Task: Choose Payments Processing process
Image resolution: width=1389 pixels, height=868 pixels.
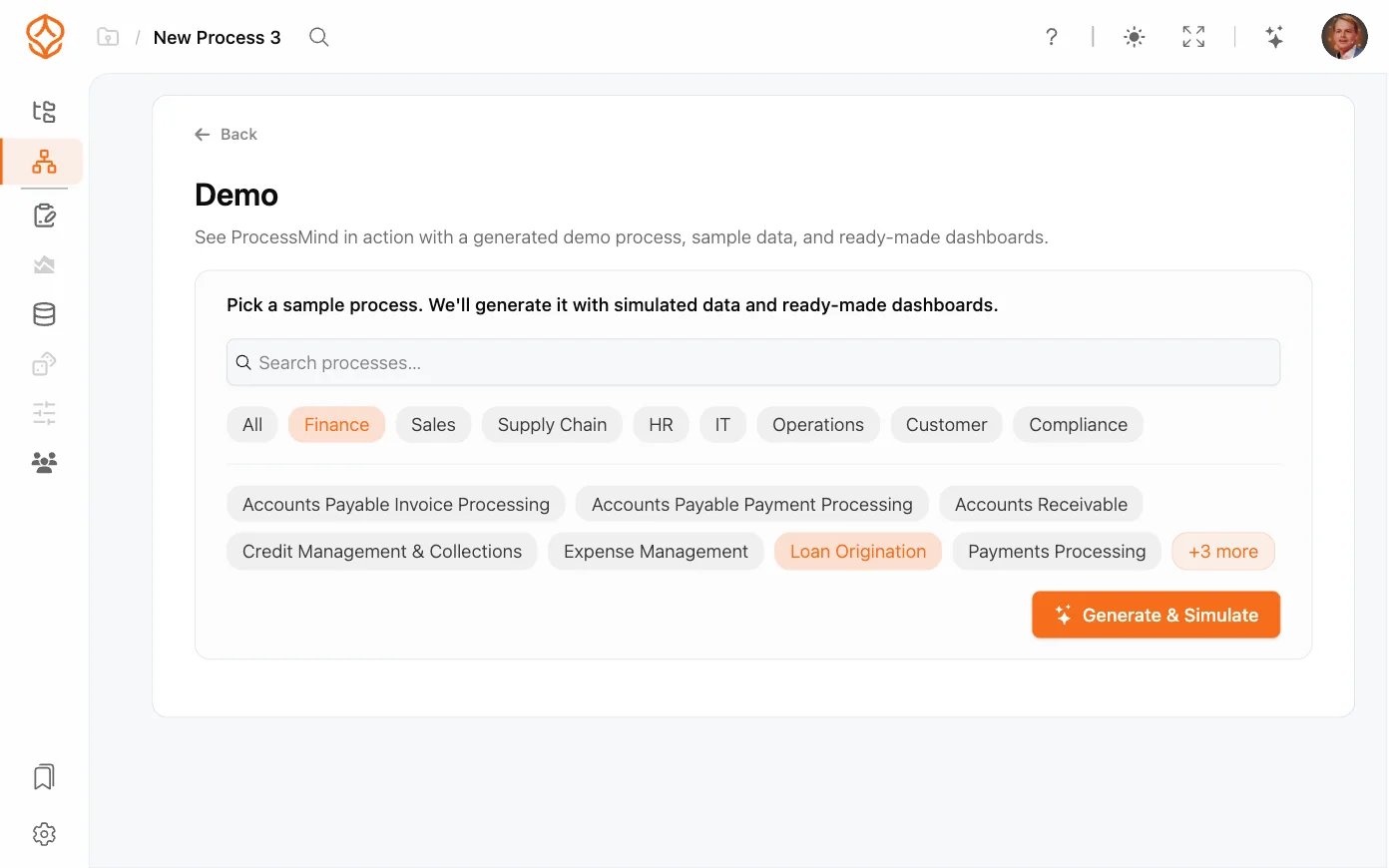Action: tap(1057, 552)
